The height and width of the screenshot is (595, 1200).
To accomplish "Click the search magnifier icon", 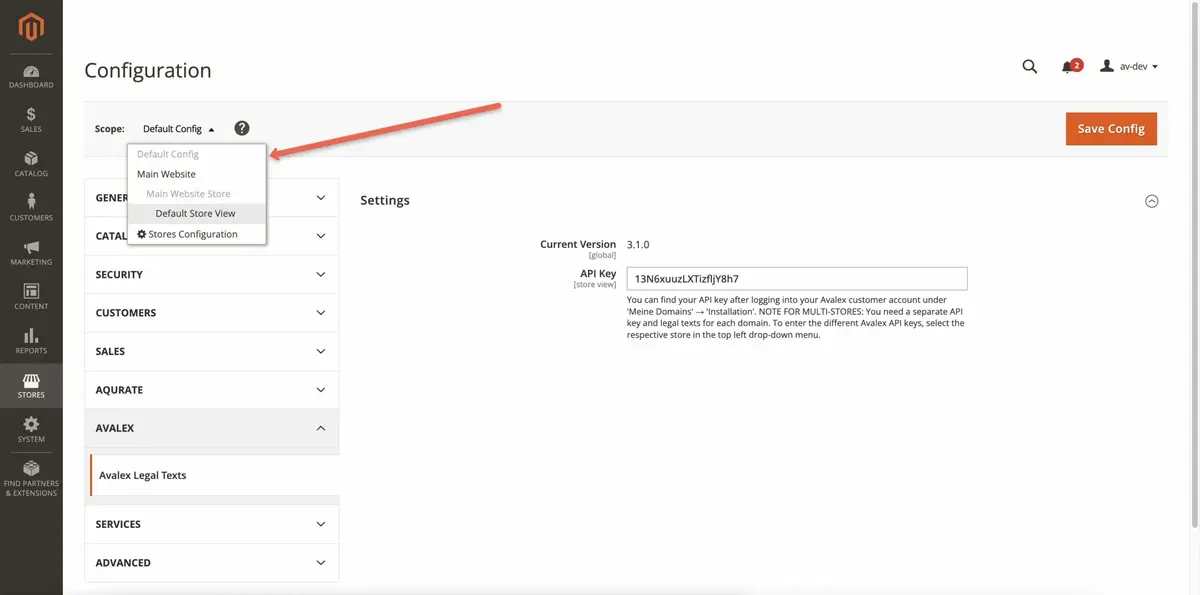I will [1029, 67].
